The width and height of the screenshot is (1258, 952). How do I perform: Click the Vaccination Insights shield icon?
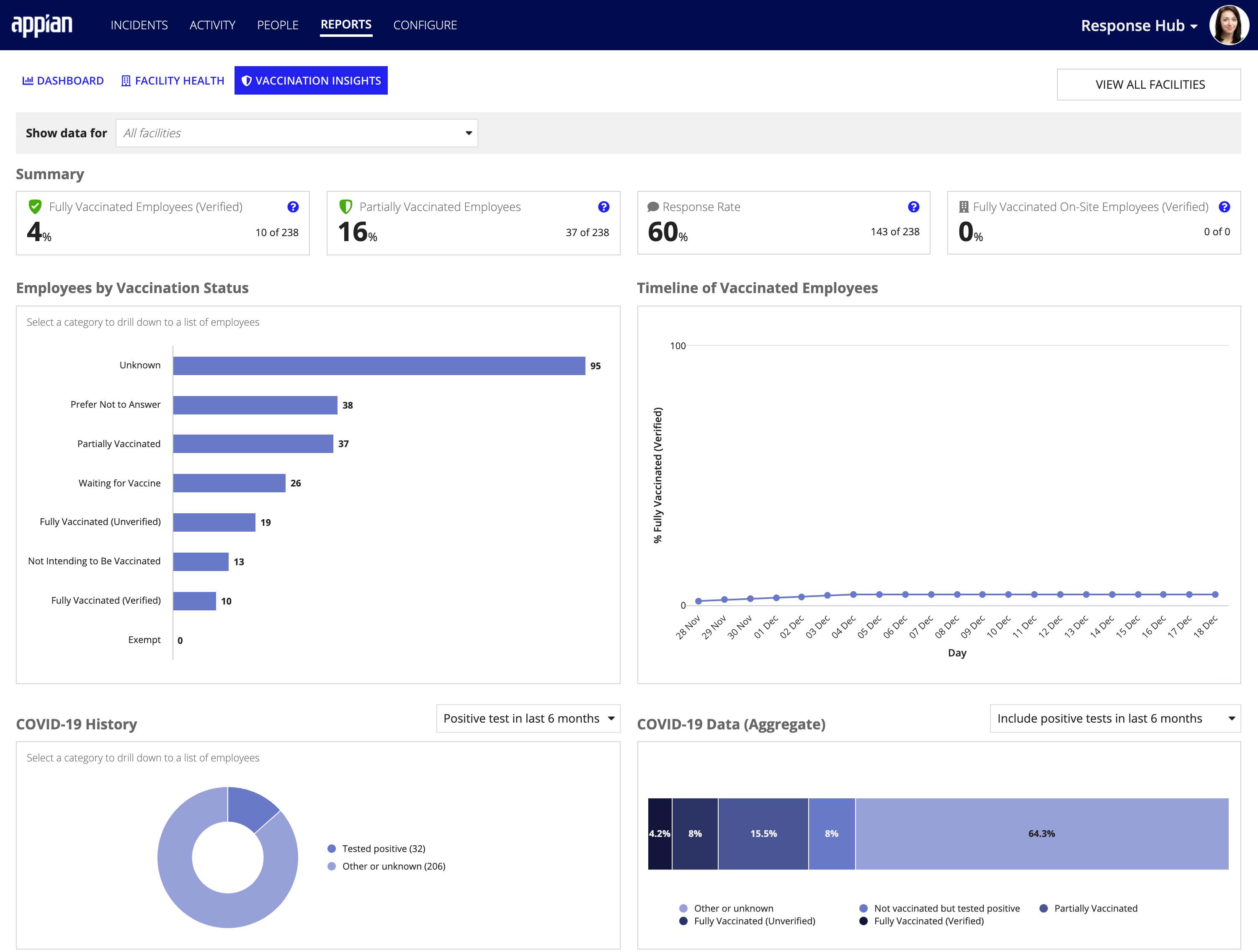246,81
